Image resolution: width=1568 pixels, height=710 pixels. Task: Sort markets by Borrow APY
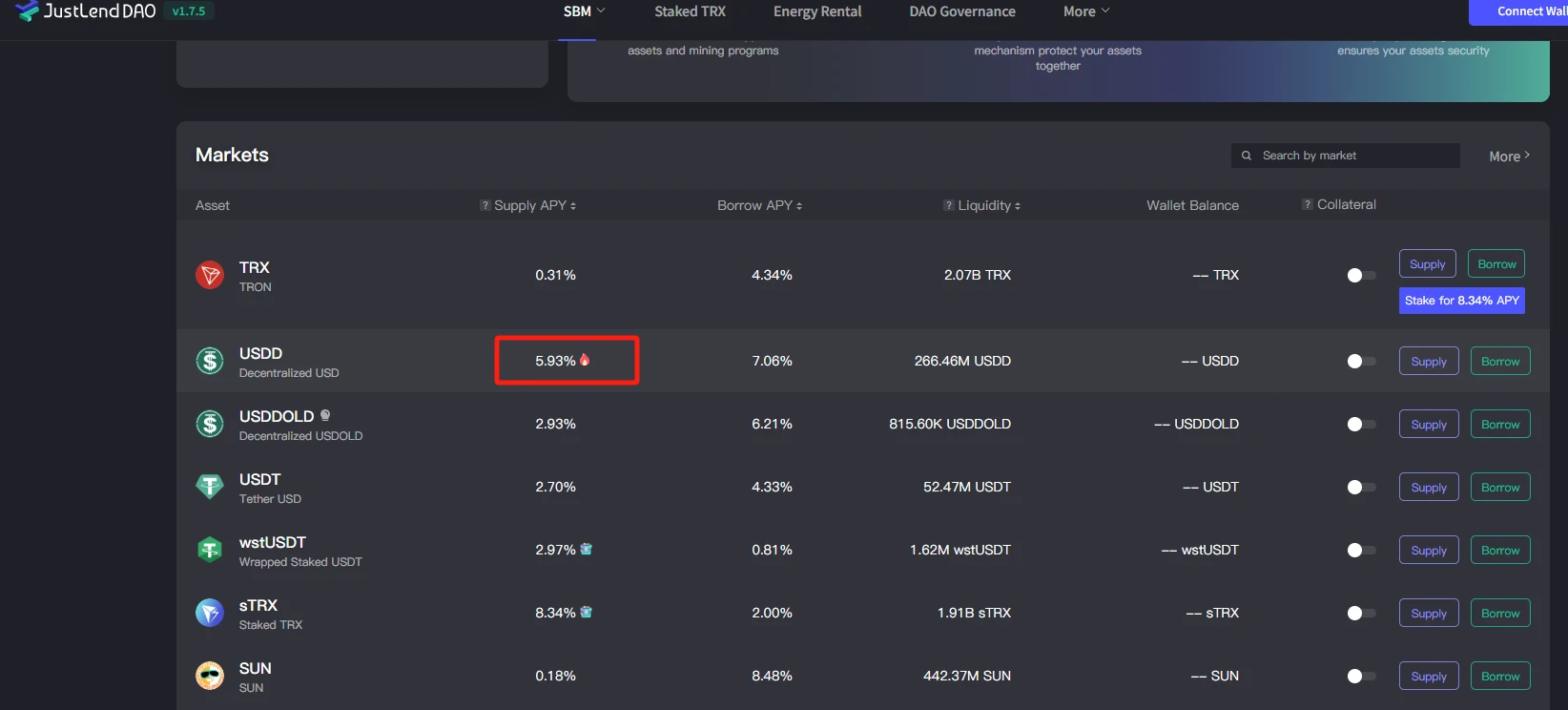click(759, 205)
